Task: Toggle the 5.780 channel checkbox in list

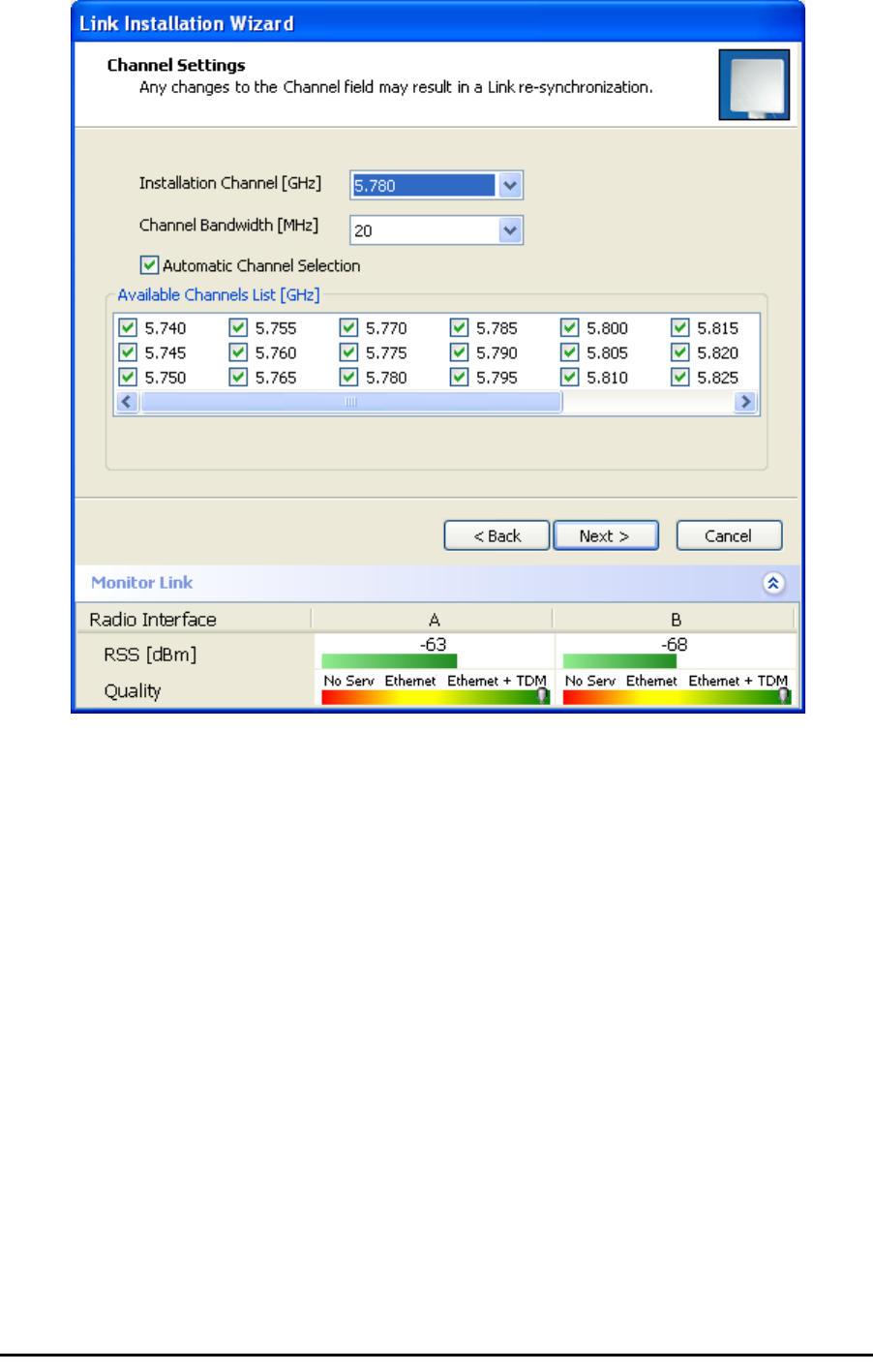Action: pyautogui.click(x=348, y=378)
